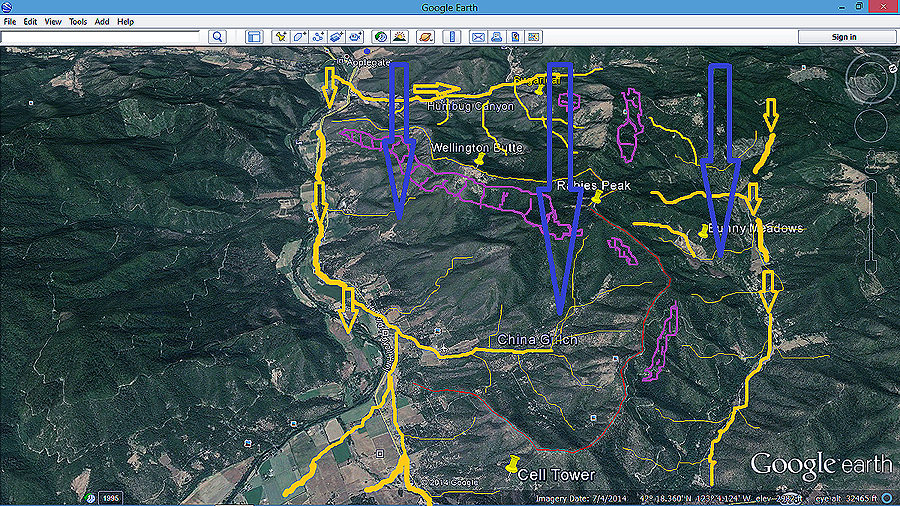Viewport: 900px width, 506px height.
Task: Click the streaming status circle at bottom right
Action: 888,499
